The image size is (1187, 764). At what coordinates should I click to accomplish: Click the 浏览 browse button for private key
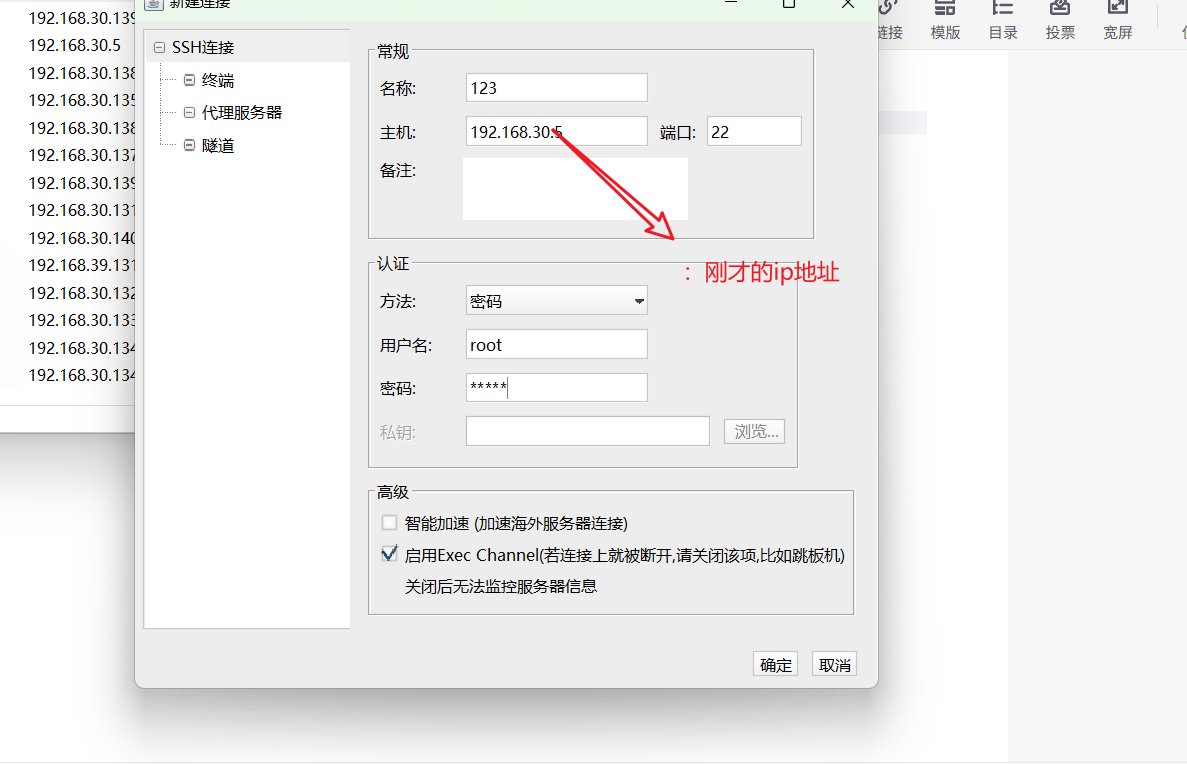pos(754,430)
